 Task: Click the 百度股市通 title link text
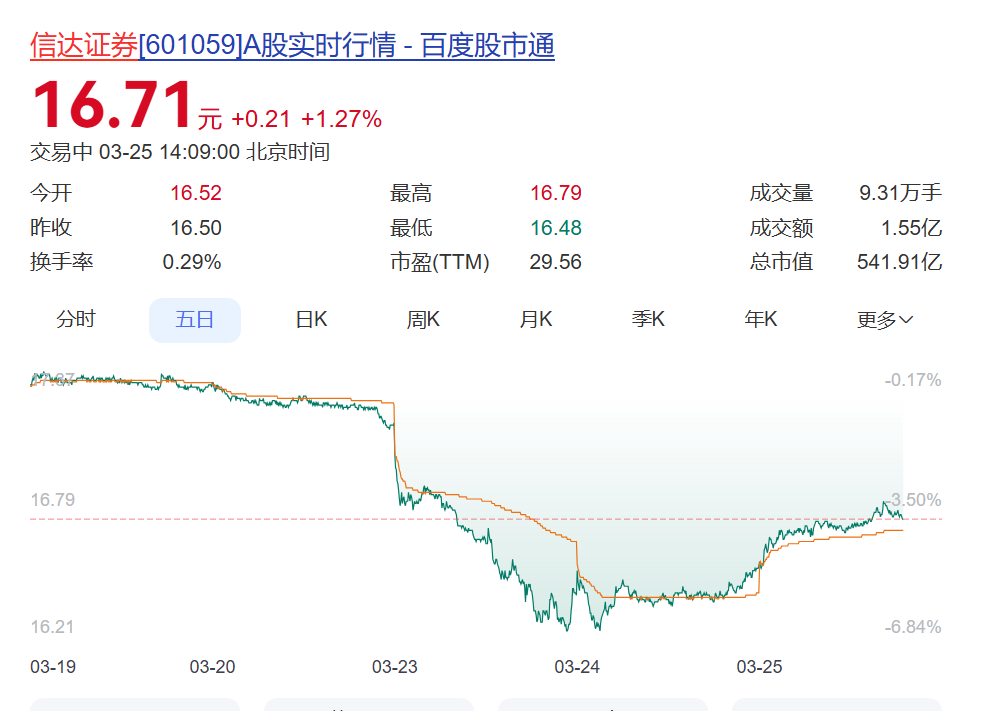point(486,46)
